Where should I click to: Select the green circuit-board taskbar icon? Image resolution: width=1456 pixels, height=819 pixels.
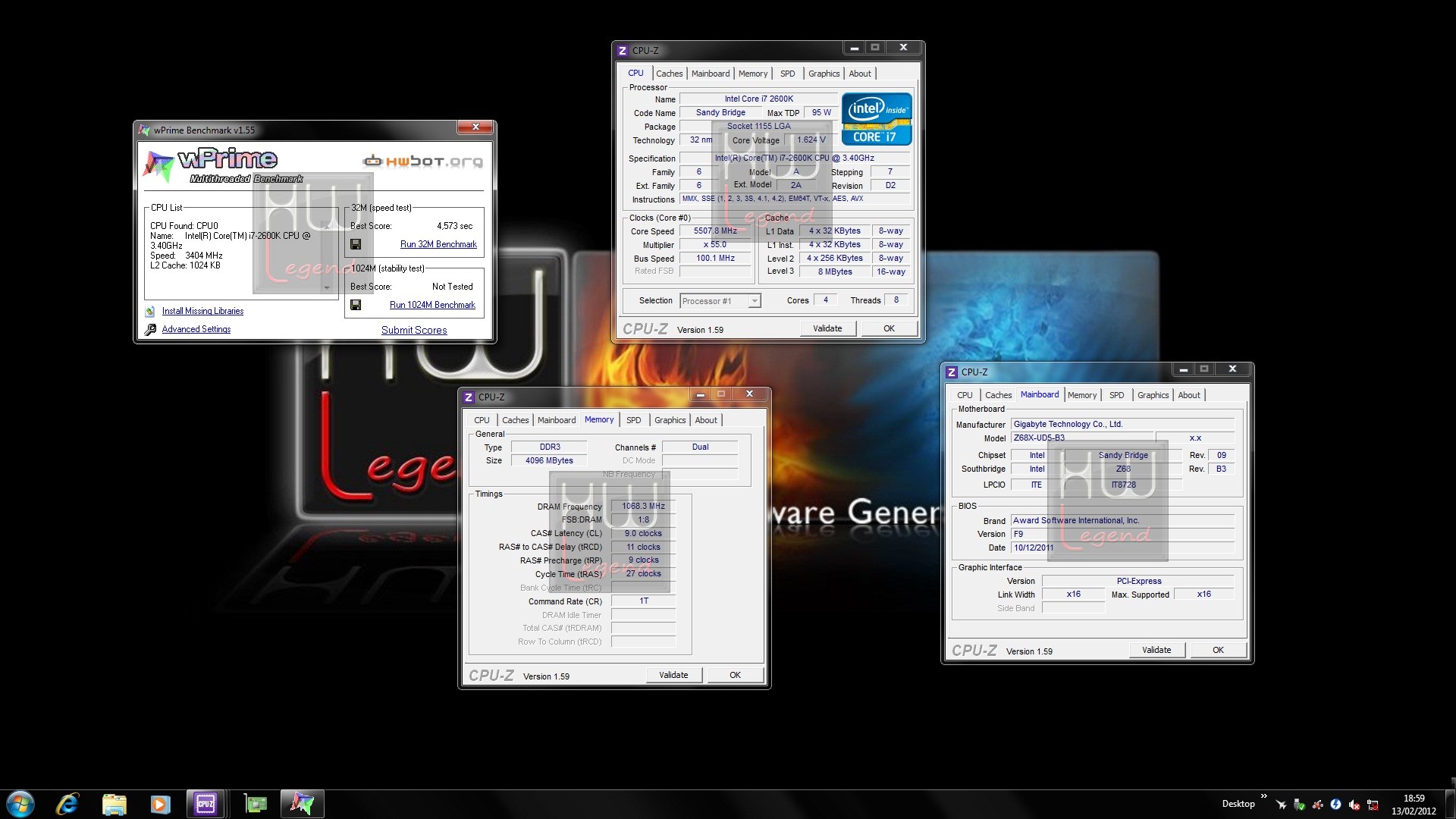point(256,804)
